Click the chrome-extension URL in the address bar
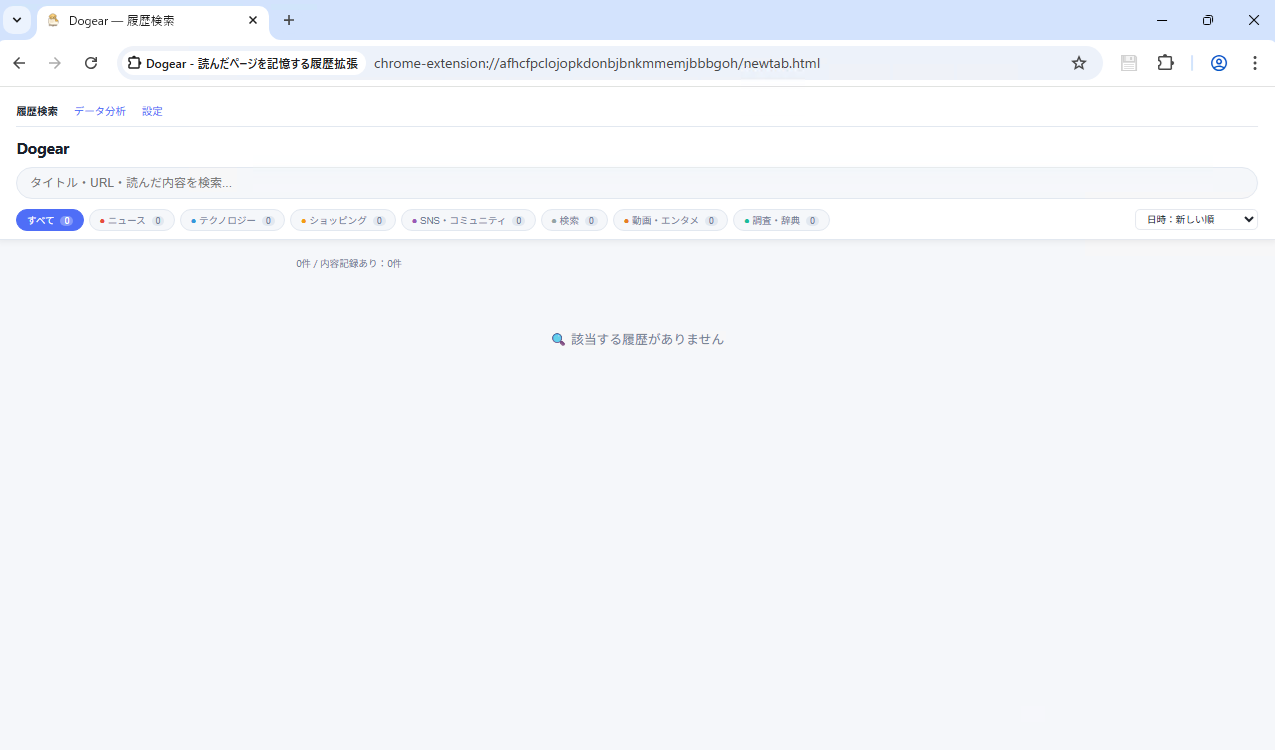The height and width of the screenshot is (750, 1275). (597, 63)
